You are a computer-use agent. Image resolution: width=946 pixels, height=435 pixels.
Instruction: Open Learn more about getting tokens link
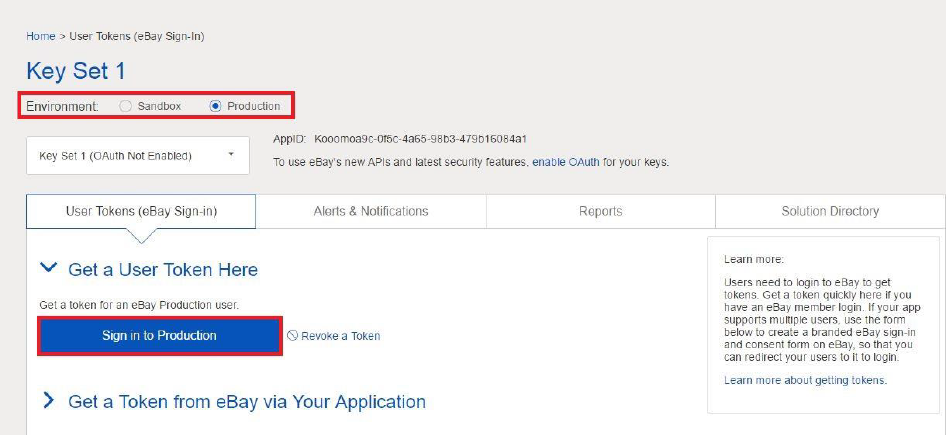click(x=805, y=380)
